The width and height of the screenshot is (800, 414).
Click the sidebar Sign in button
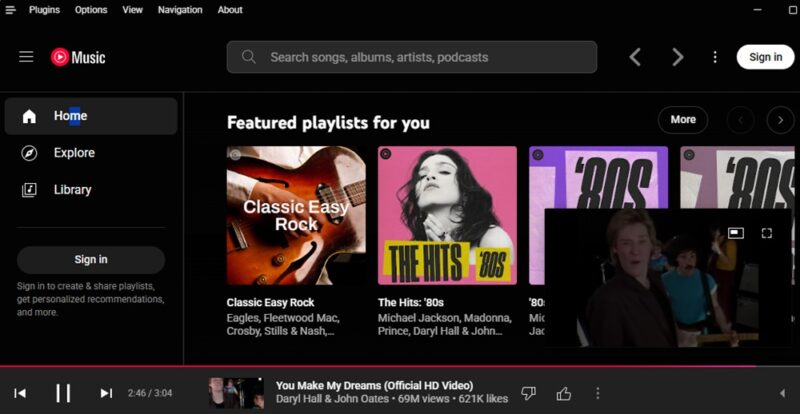[91, 260]
